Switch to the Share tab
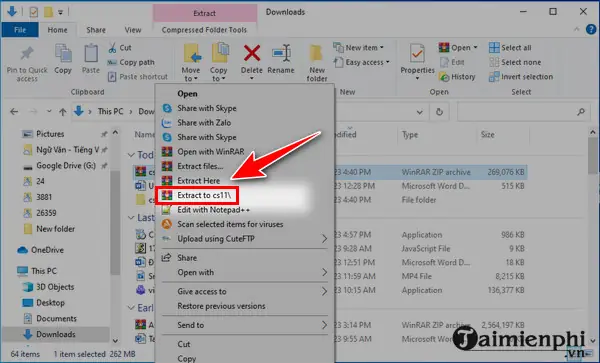600x363 pixels. 96,30
